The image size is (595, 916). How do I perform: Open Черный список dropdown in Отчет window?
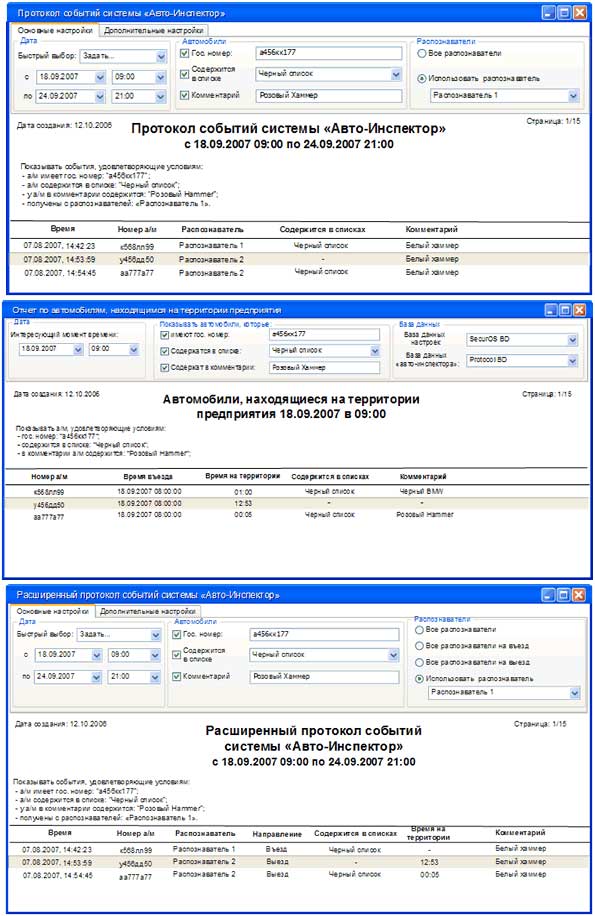375,351
